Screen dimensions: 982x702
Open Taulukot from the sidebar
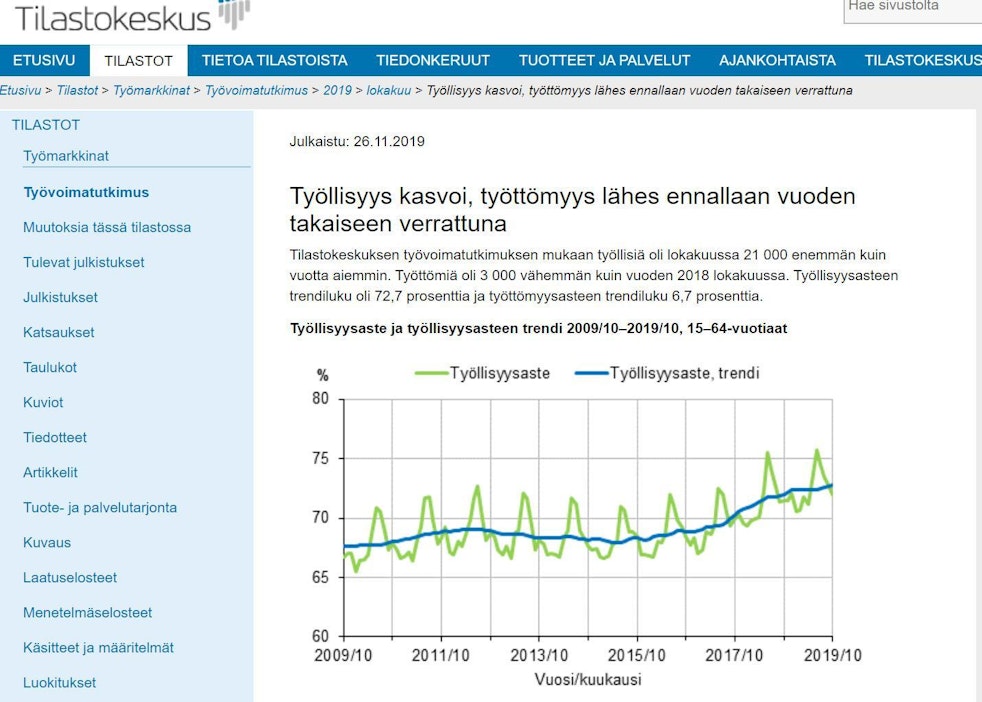[50, 367]
